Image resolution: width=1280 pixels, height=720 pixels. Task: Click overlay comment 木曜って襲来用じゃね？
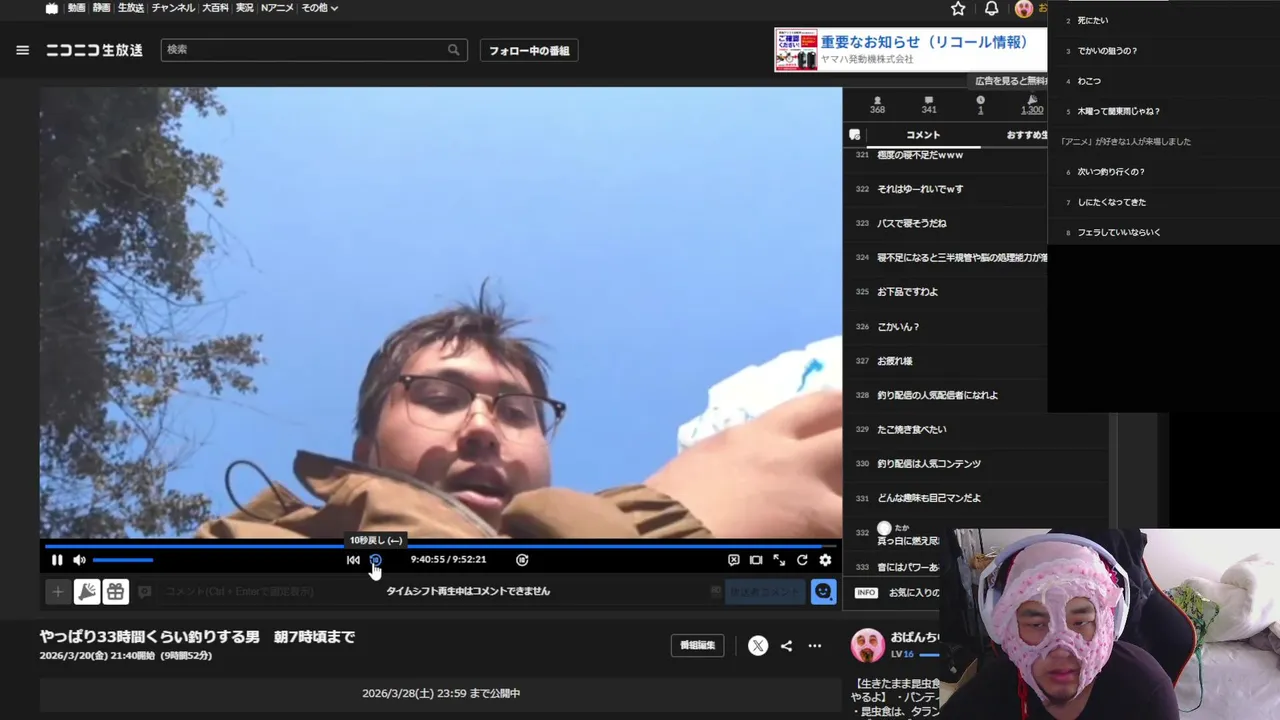(x=1119, y=111)
